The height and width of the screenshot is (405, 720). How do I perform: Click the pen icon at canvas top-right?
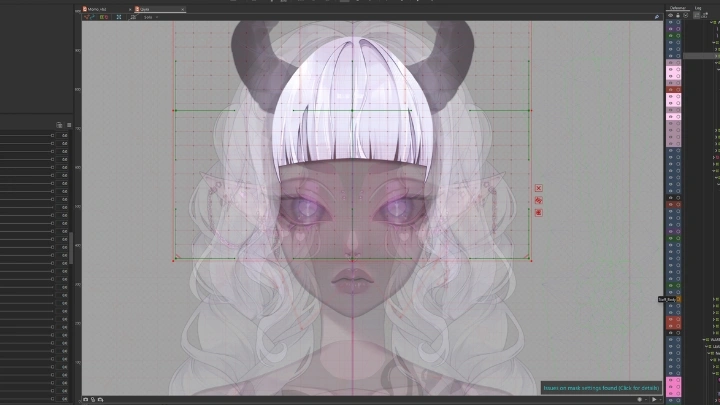click(x=657, y=17)
